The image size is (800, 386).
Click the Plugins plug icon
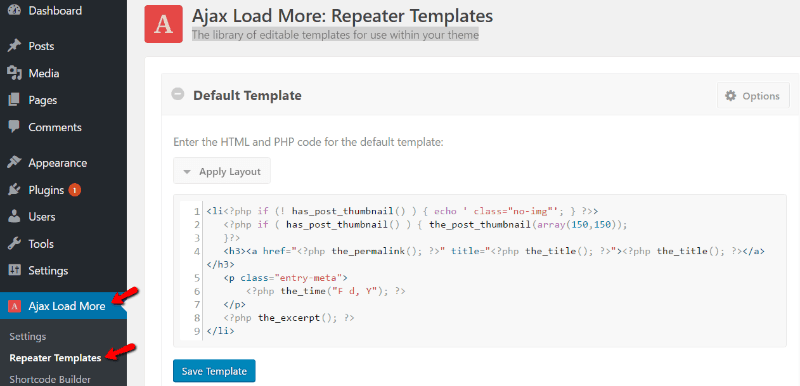[x=14, y=190]
